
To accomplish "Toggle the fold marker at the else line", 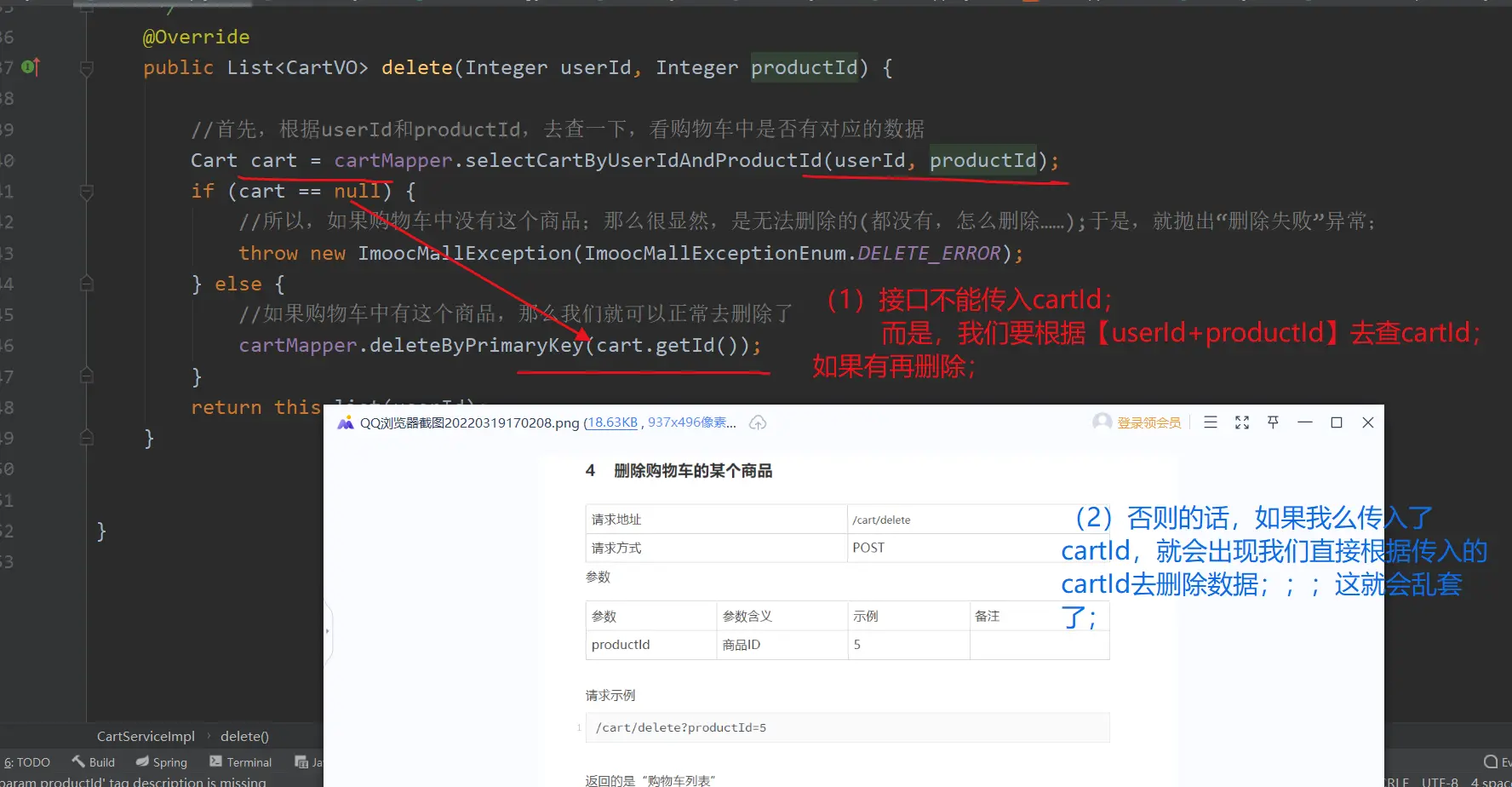I will click(x=86, y=284).
